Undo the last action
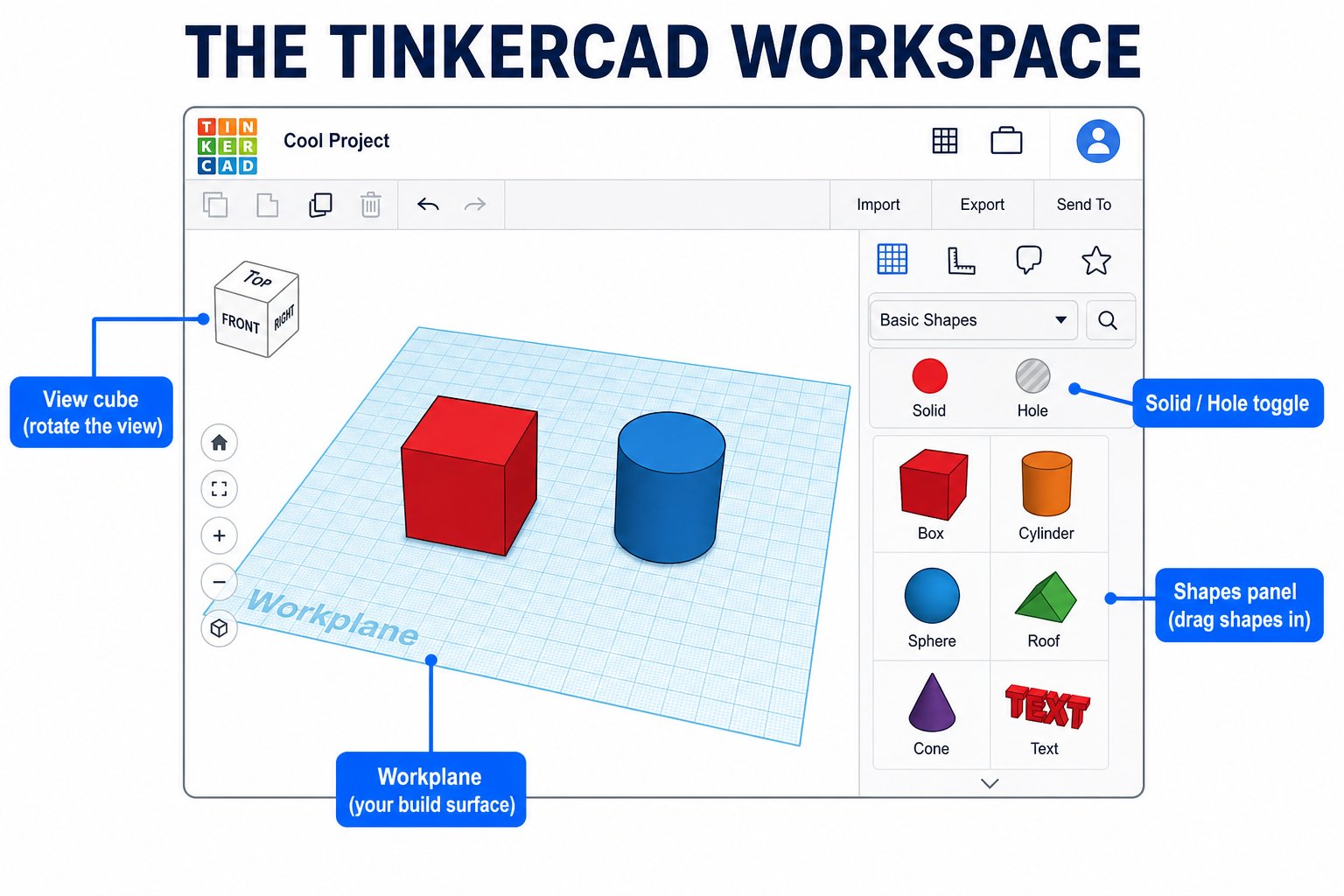1344x896 pixels. click(x=428, y=205)
